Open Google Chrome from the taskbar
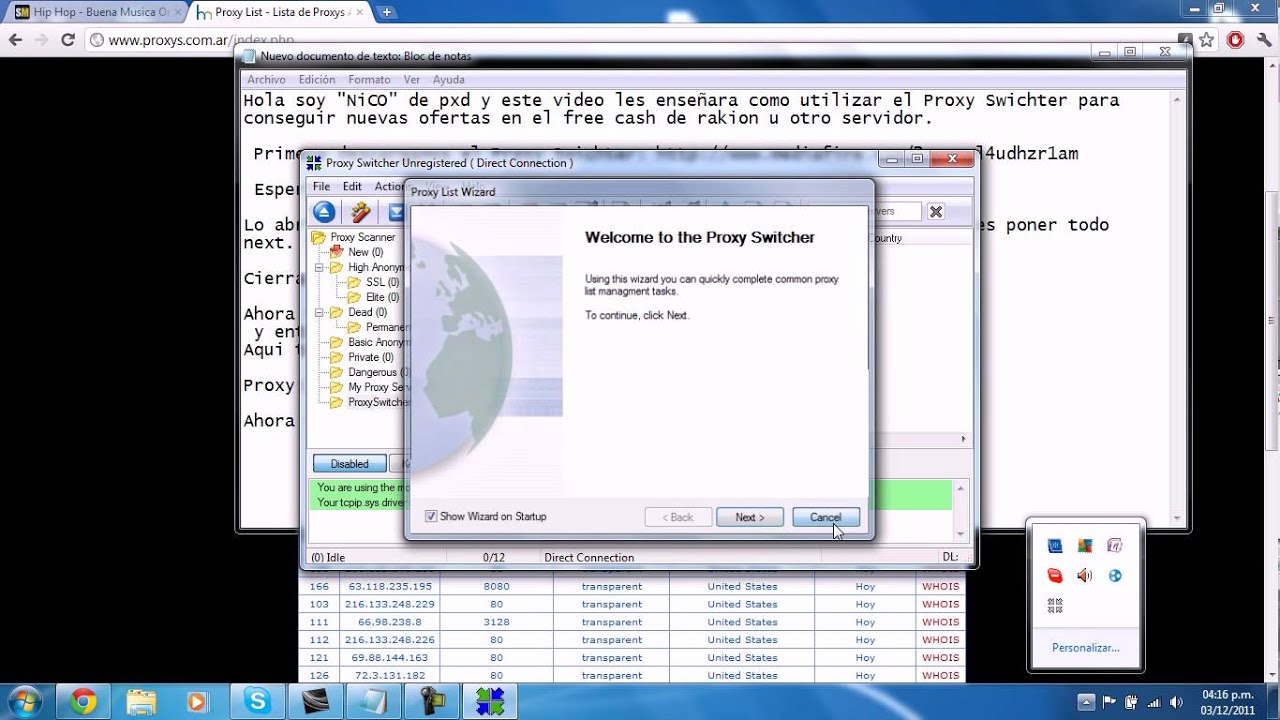 84,702
